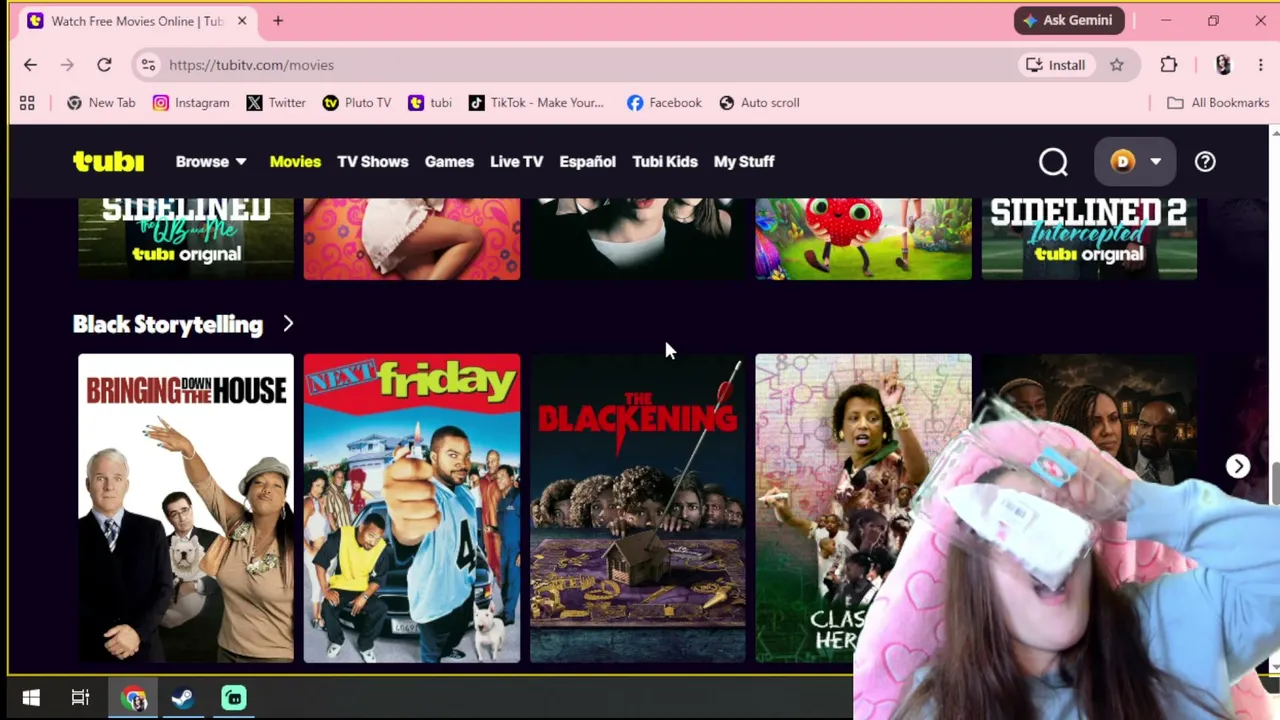Bookmark this page with the star icon
The width and height of the screenshot is (1280, 720).
click(x=1117, y=65)
